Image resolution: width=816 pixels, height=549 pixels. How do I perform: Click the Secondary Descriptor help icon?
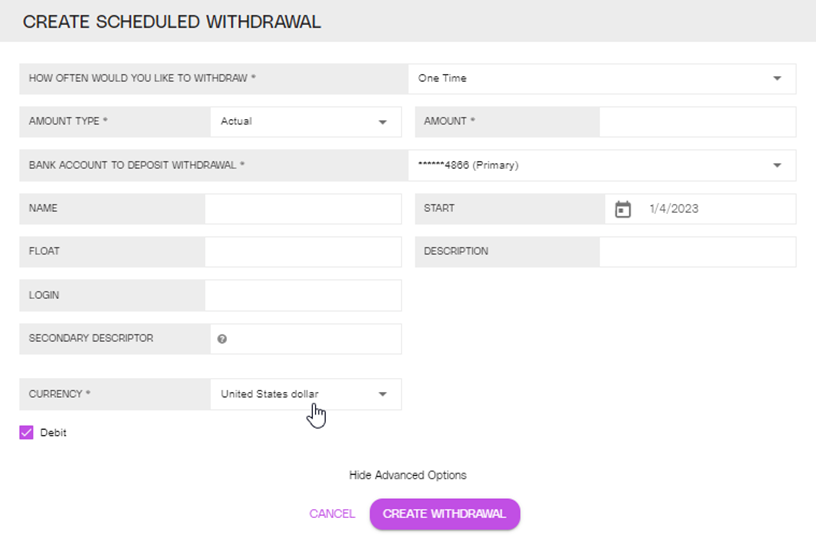222,339
